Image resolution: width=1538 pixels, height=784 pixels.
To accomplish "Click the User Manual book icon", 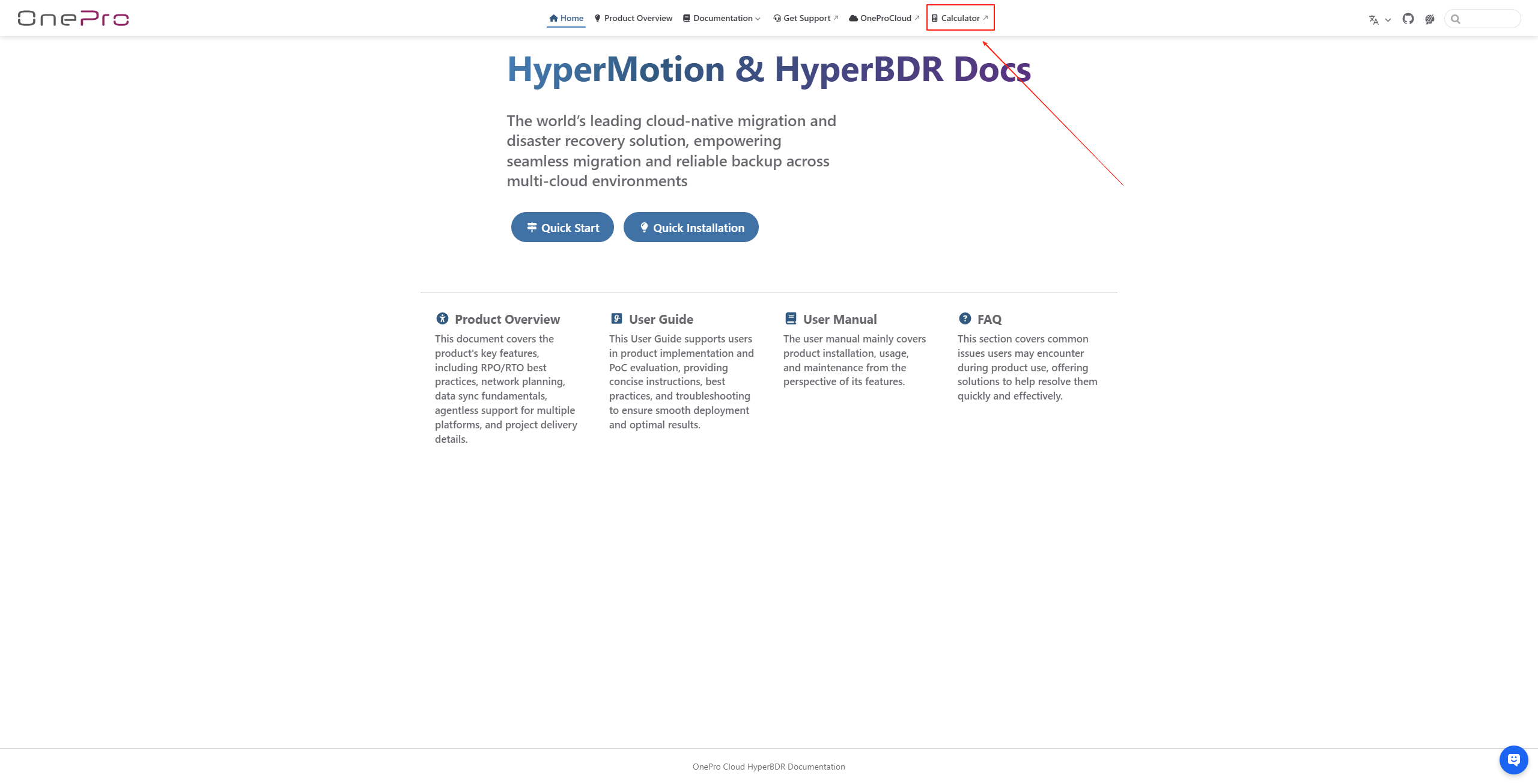I will 791,318.
